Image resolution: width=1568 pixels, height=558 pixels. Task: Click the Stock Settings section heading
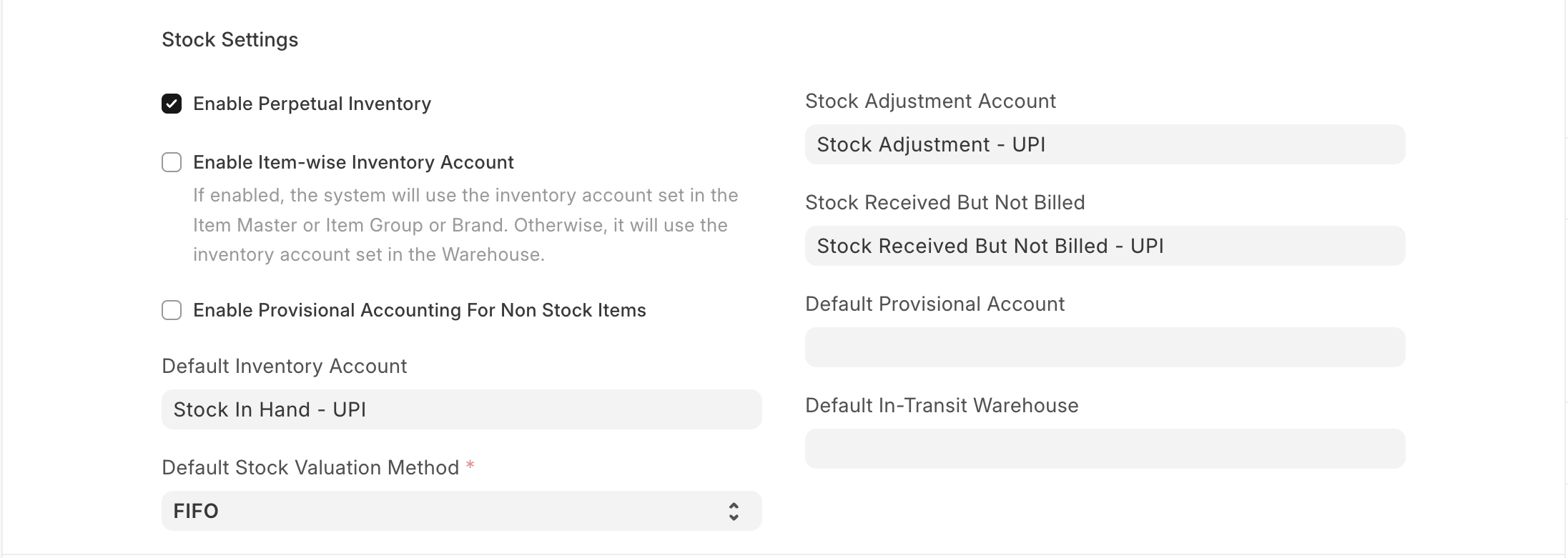[x=230, y=39]
